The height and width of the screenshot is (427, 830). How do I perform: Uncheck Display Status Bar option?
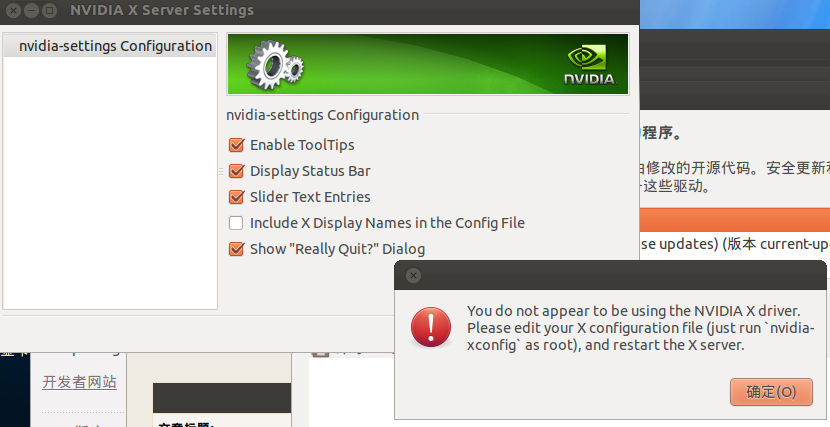click(236, 171)
